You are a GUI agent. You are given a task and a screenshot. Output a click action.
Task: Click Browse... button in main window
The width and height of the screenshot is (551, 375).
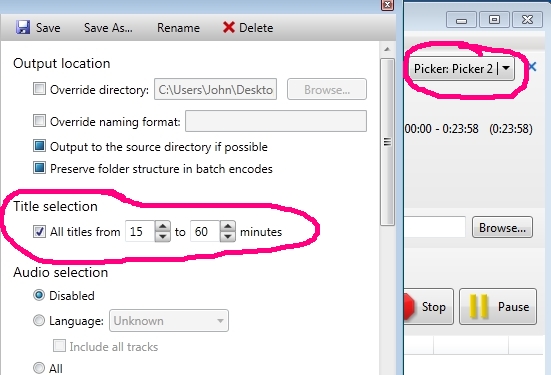[502, 227]
